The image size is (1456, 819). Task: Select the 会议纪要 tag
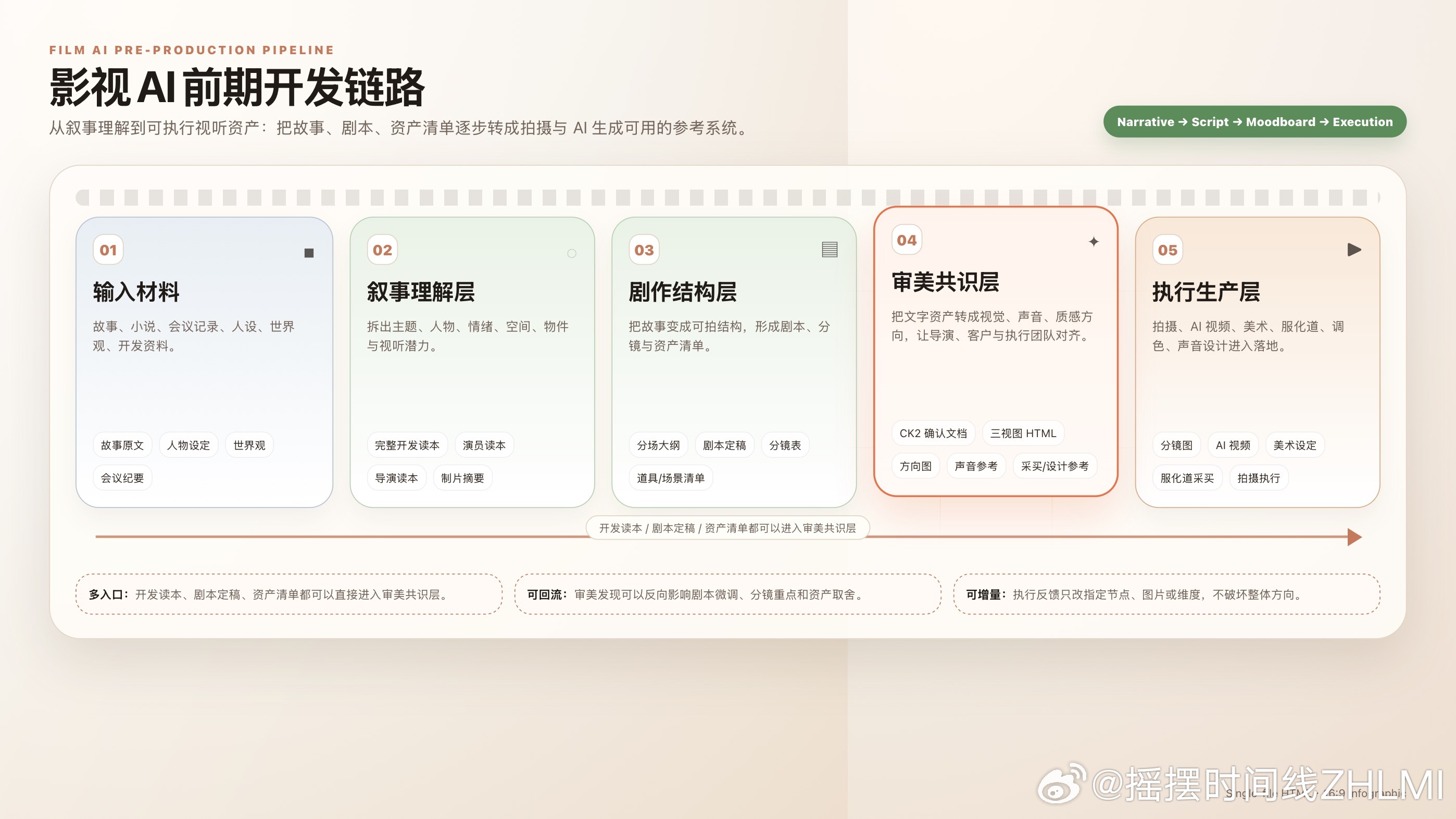(x=122, y=478)
